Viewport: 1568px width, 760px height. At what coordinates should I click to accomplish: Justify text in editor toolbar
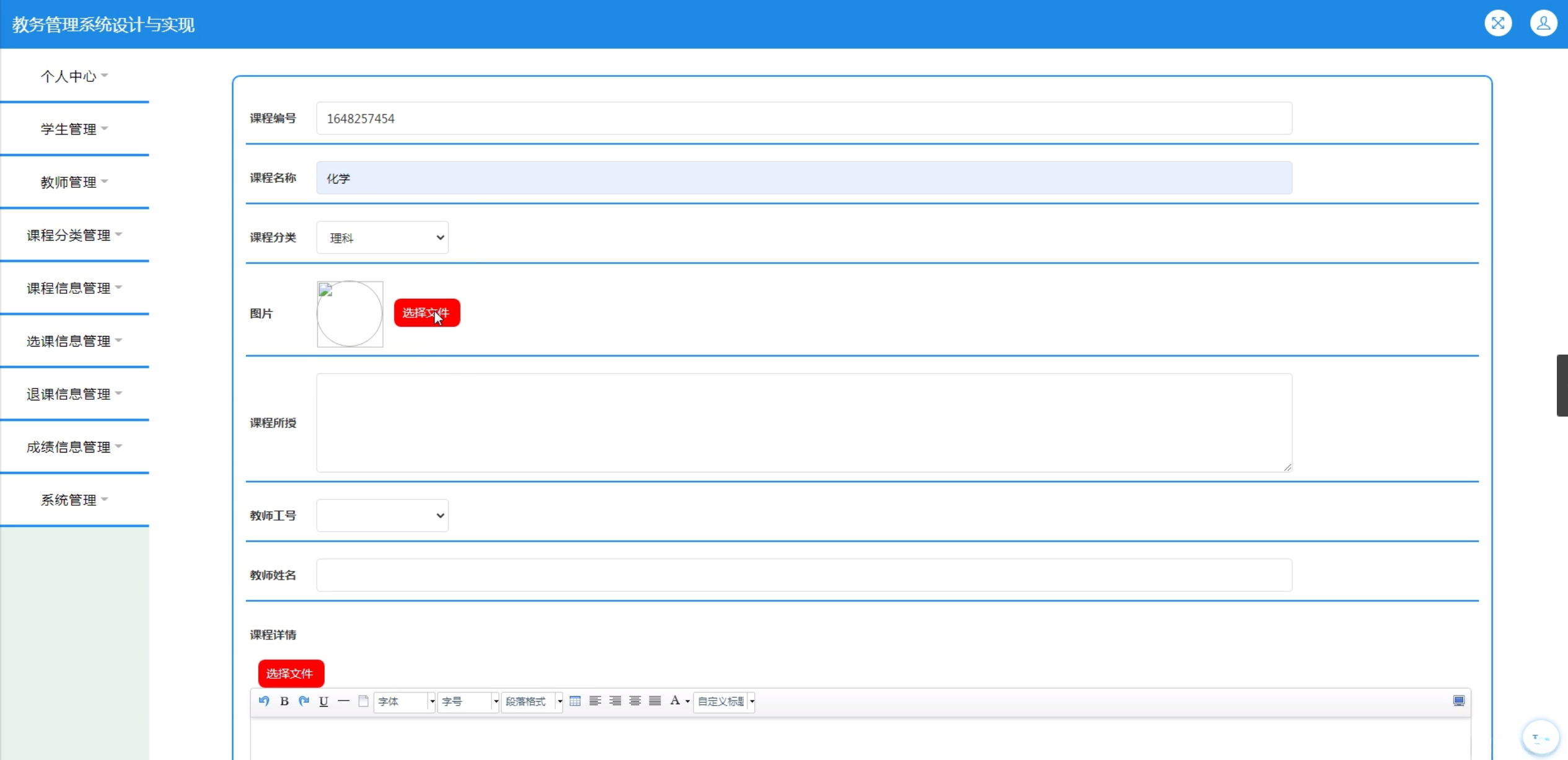point(654,701)
